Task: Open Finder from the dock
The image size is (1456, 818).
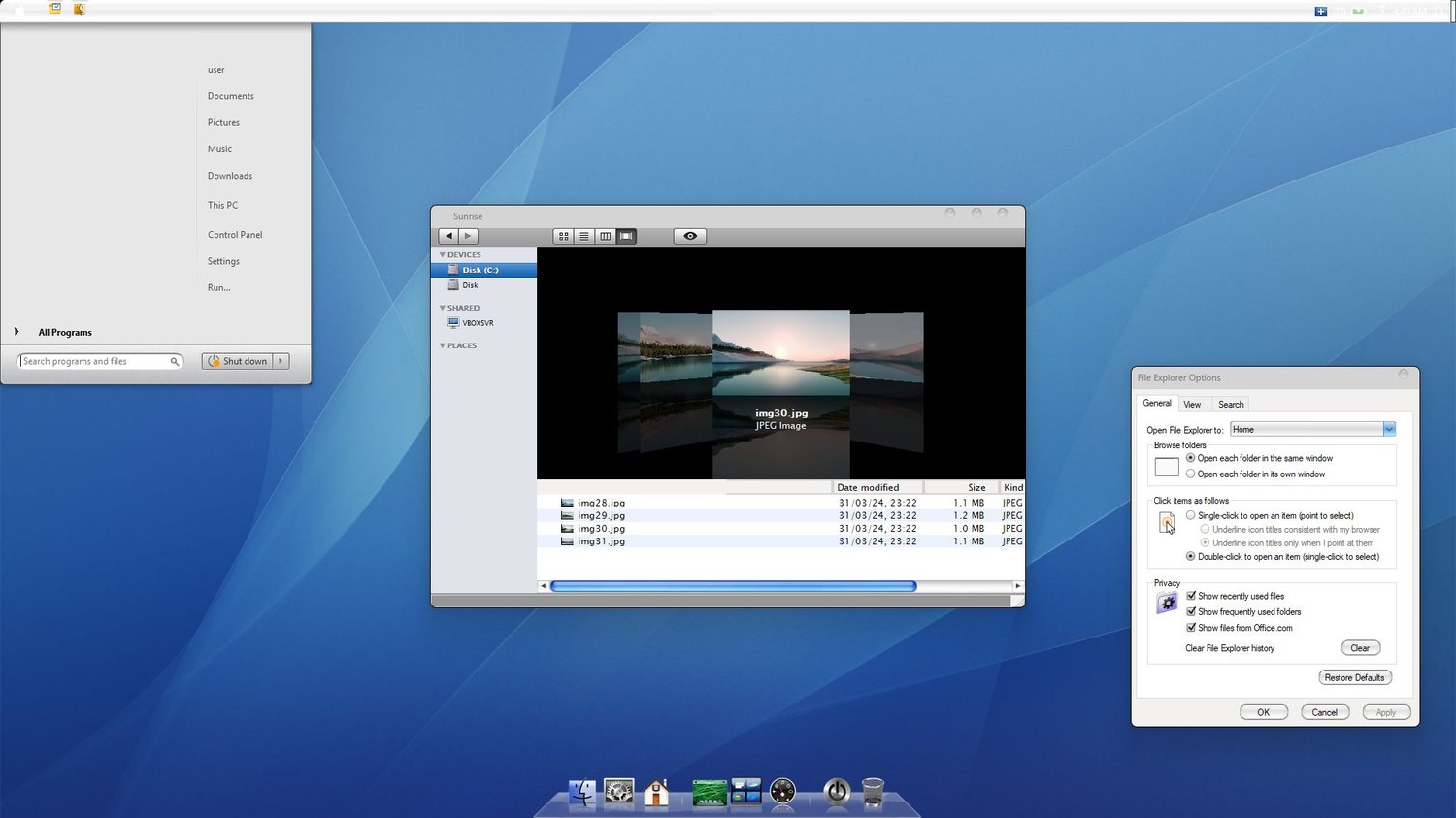Action: click(582, 792)
